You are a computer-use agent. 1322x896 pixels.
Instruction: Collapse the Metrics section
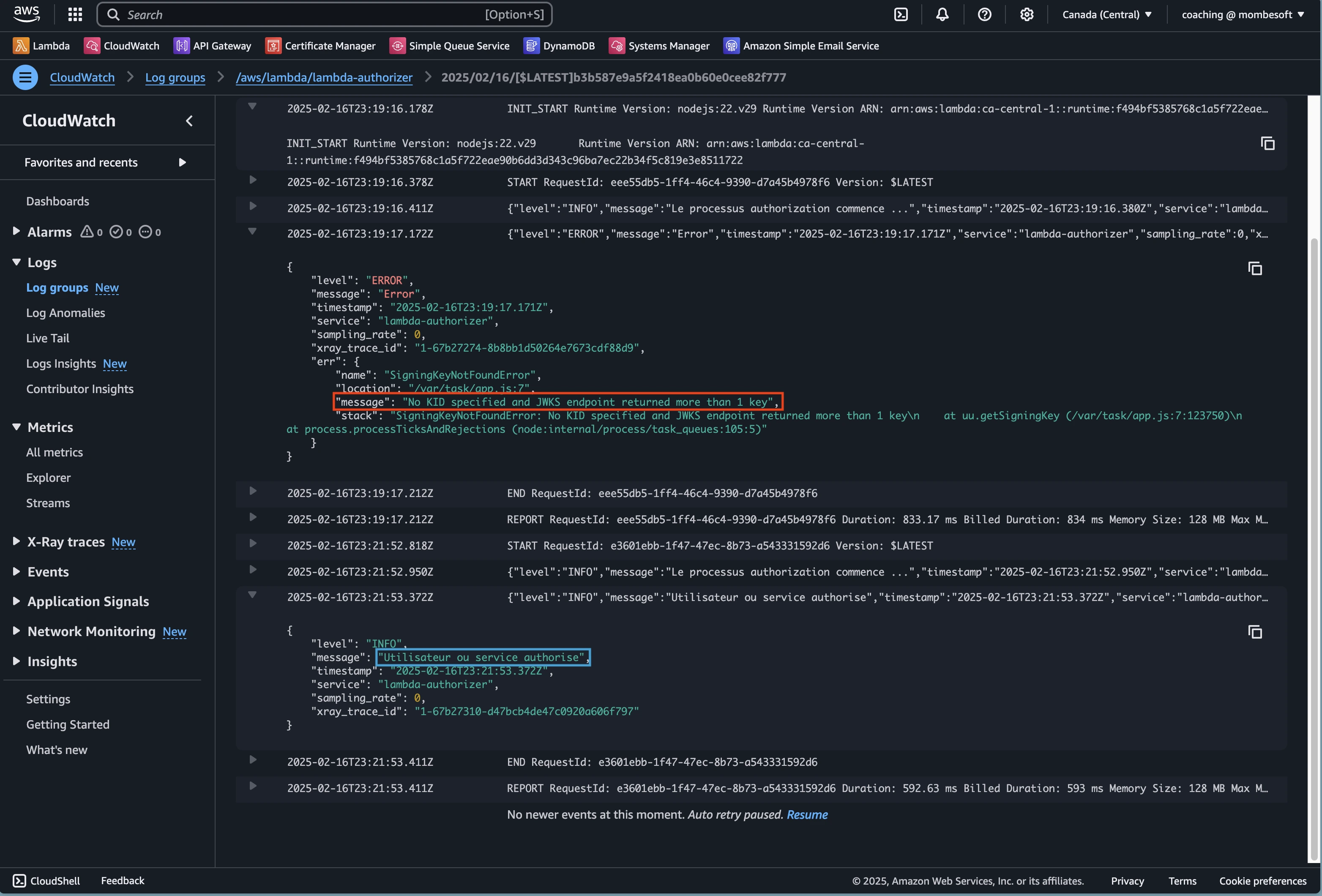click(16, 427)
